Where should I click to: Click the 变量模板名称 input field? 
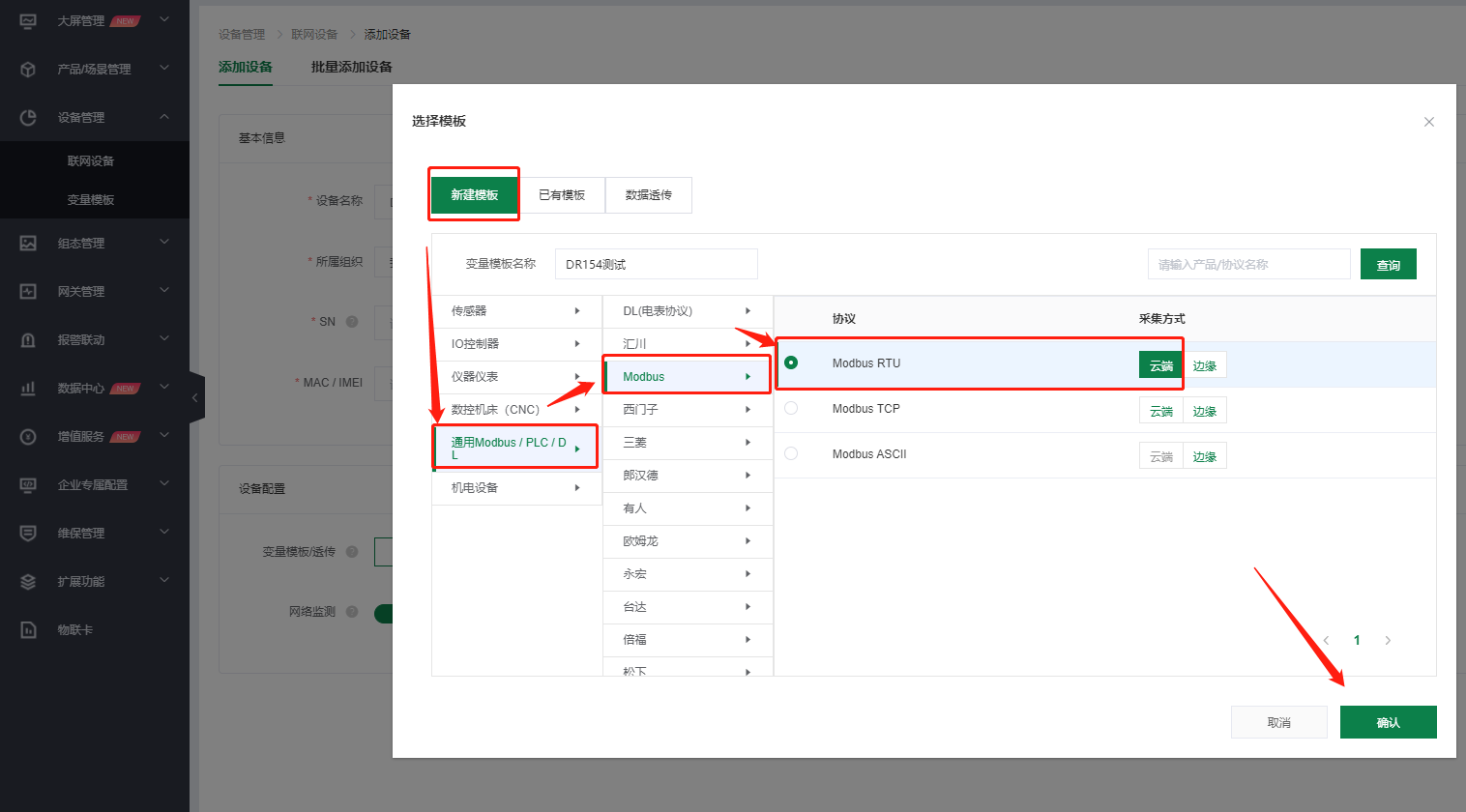click(656, 264)
